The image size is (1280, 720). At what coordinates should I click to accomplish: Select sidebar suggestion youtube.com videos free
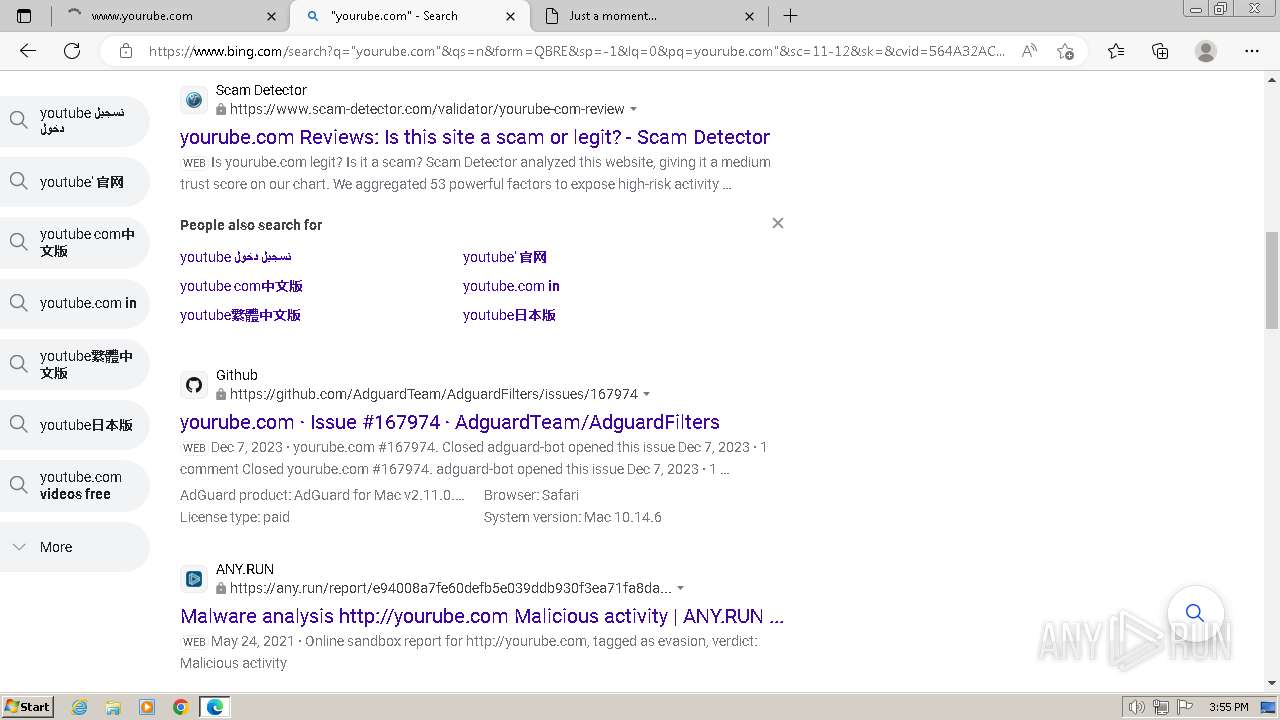click(x=75, y=485)
